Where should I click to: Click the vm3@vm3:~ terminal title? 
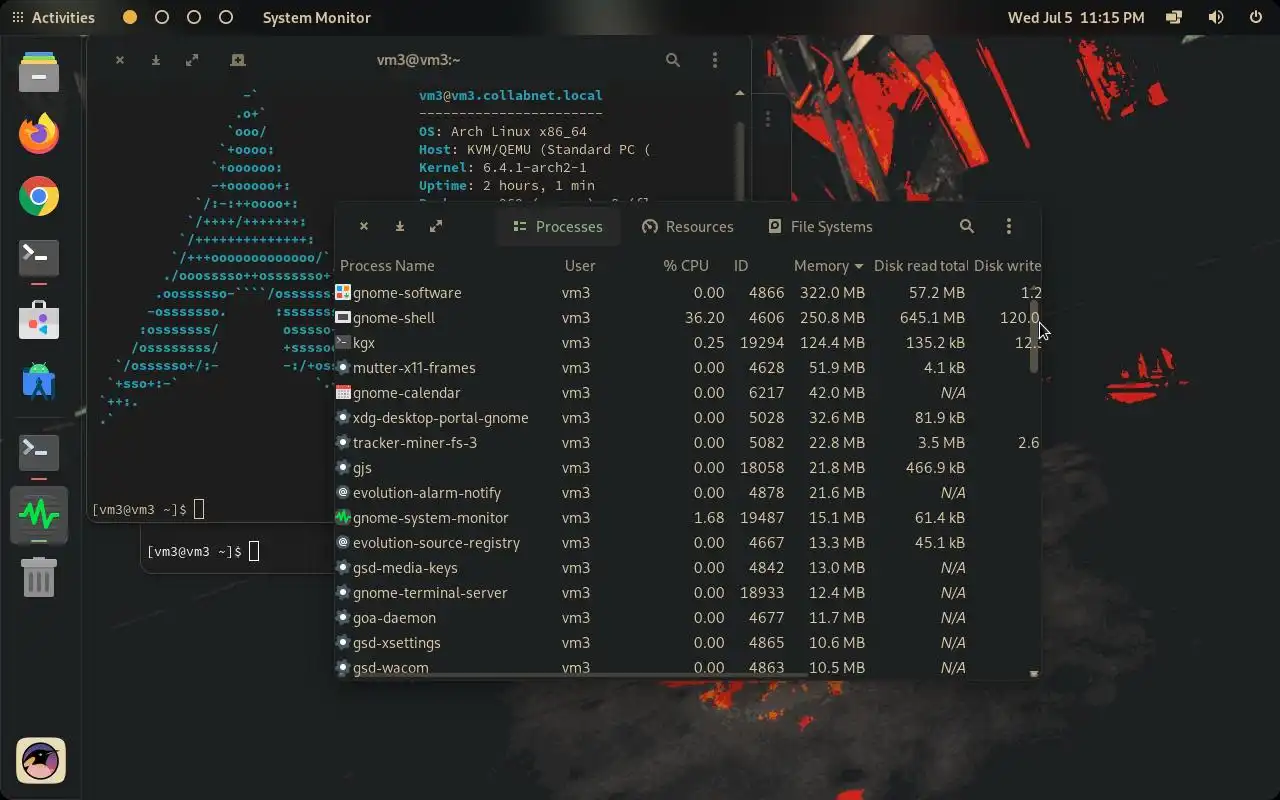click(418, 60)
